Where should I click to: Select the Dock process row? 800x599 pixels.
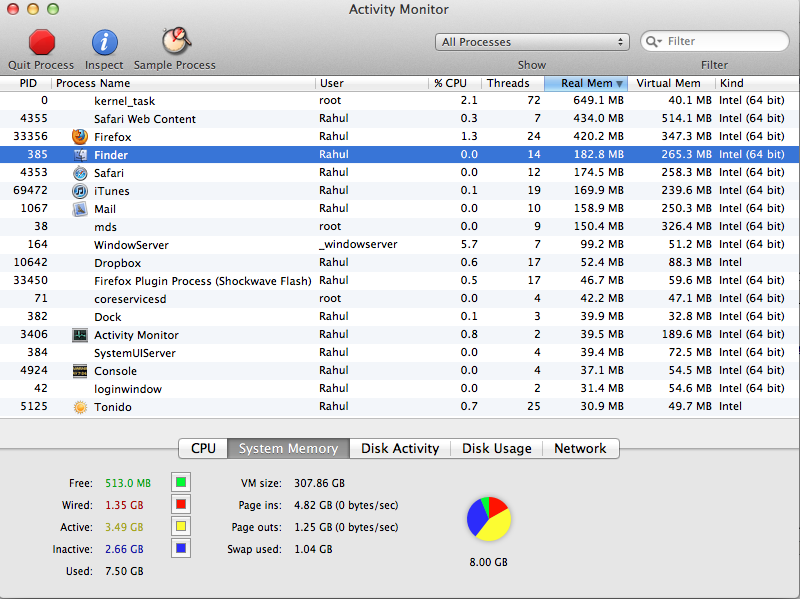pyautogui.click(x=400, y=316)
